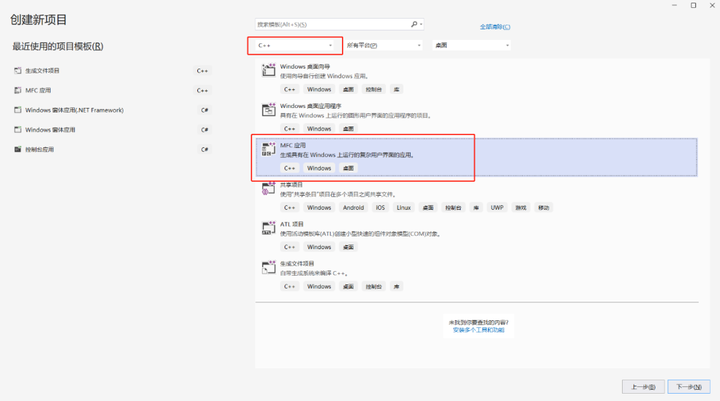
Task: Click the MFC 应用 template icon in results
Action: pos(269,149)
